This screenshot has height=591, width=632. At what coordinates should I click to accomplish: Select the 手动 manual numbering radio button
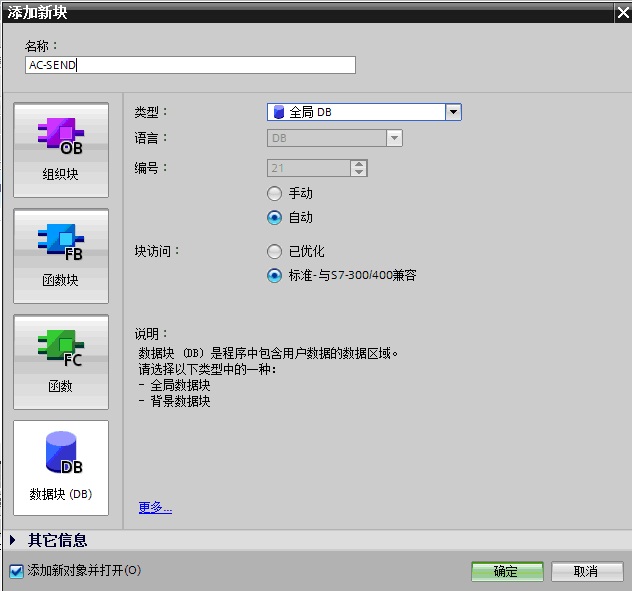coord(274,194)
